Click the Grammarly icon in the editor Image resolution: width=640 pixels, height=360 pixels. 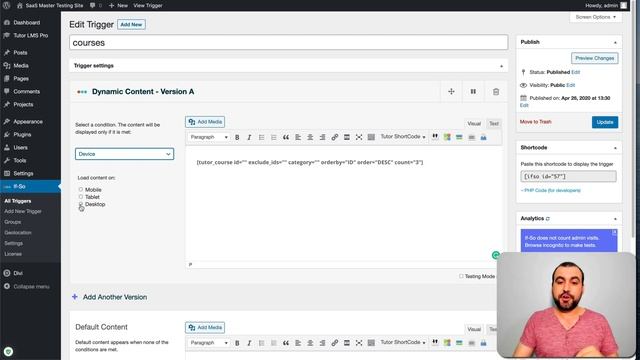click(495, 255)
